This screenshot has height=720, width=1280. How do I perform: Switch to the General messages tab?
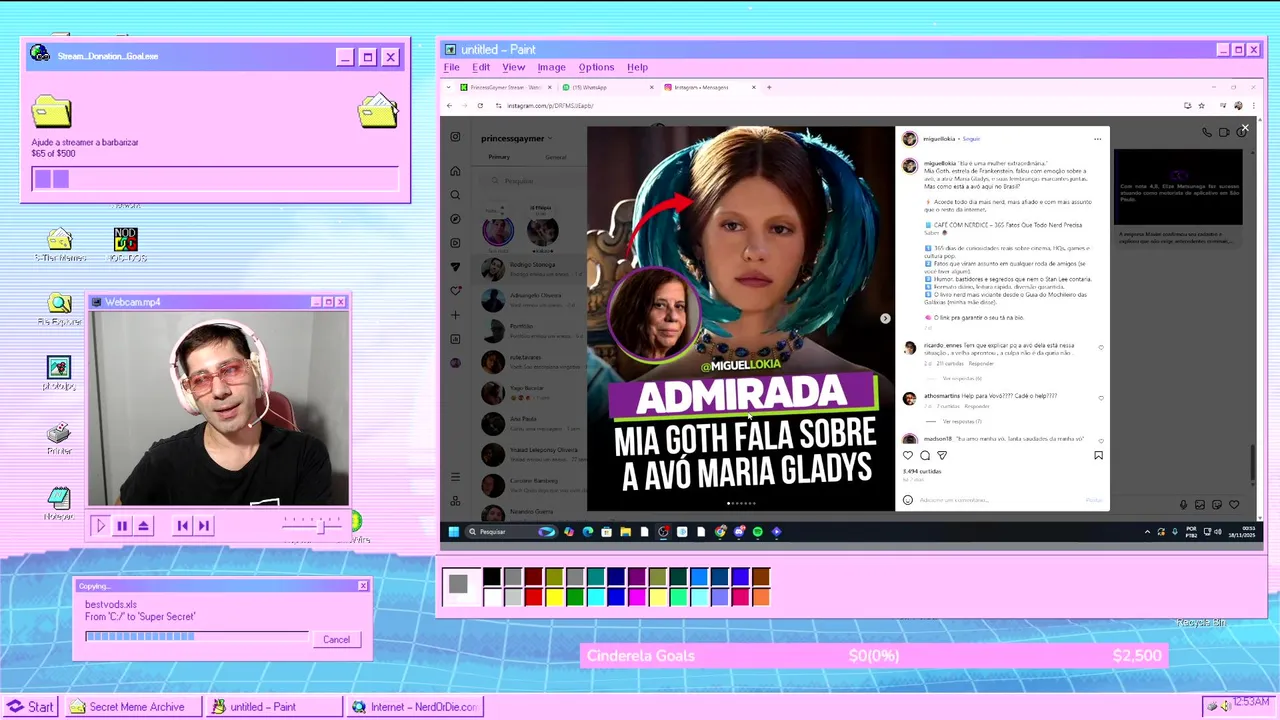tap(556, 157)
